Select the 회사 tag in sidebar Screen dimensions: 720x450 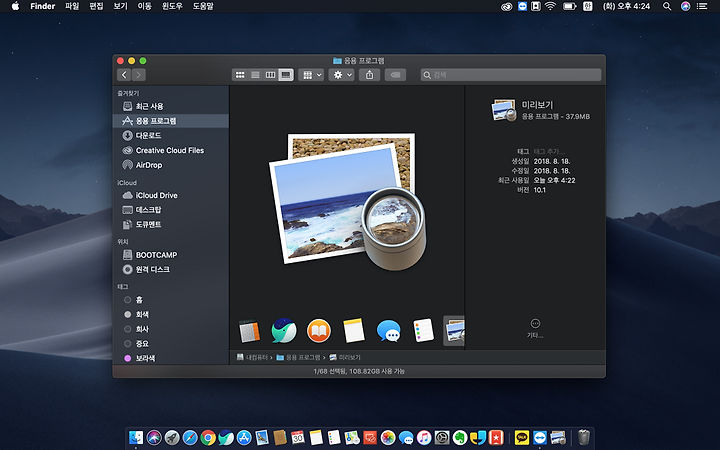pos(171,329)
